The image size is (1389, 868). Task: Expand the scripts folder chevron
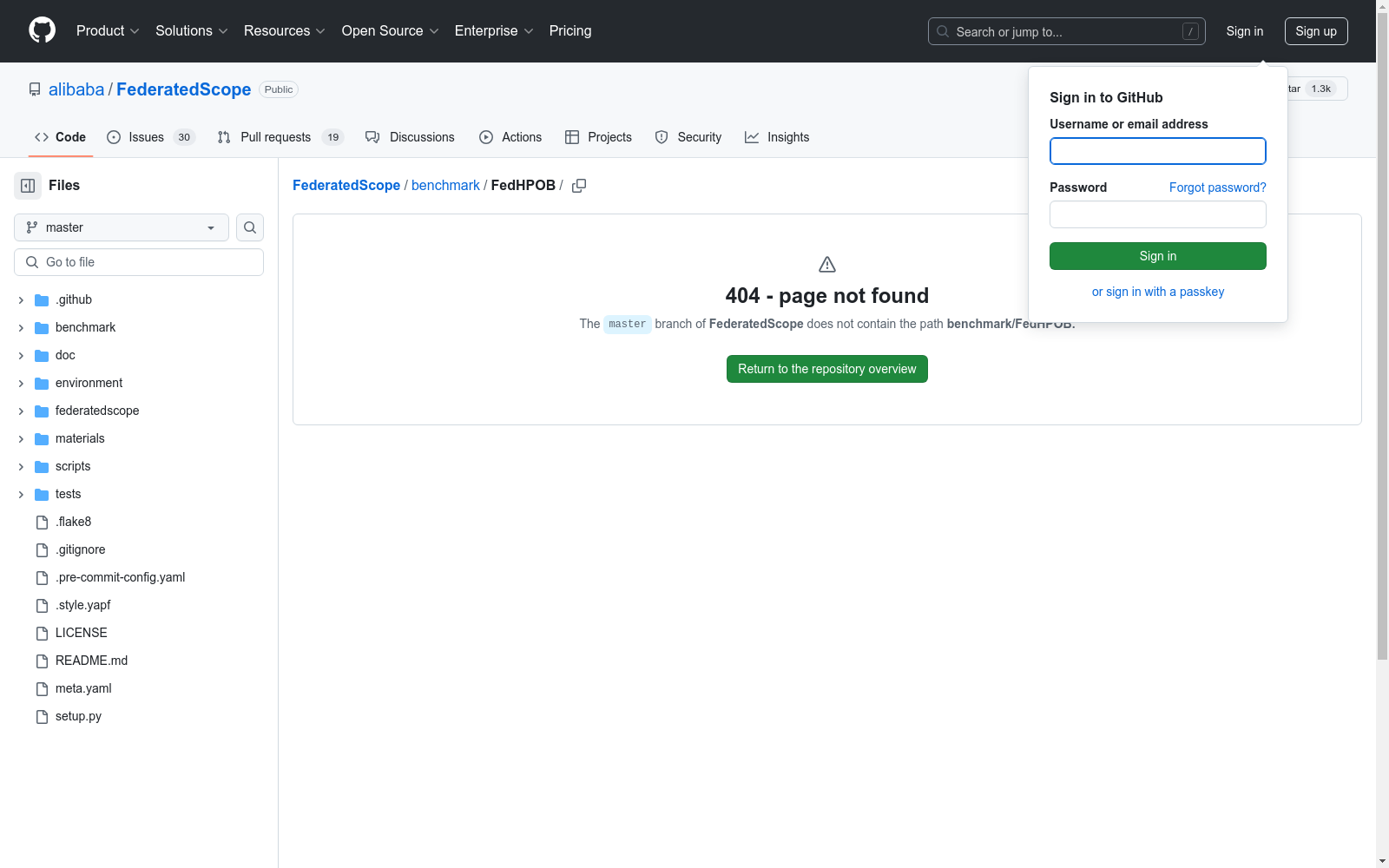click(x=21, y=467)
